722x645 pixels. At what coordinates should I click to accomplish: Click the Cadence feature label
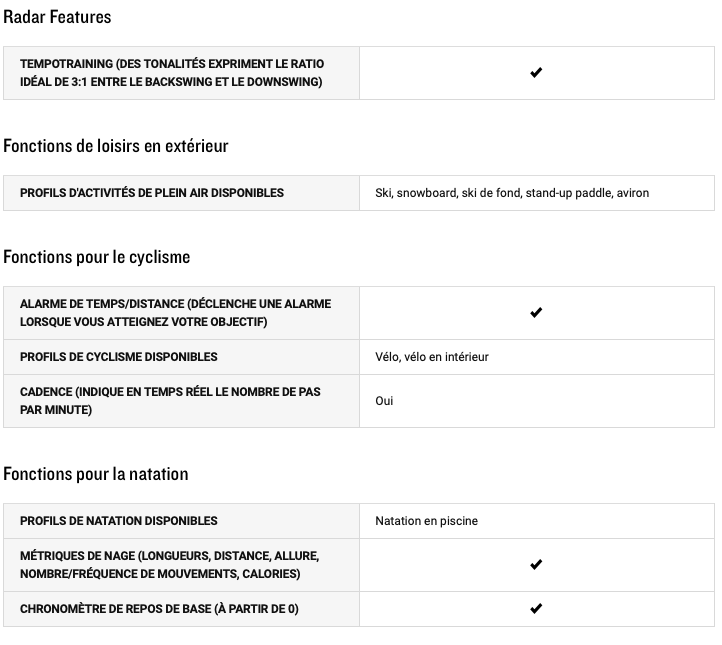tap(170, 401)
